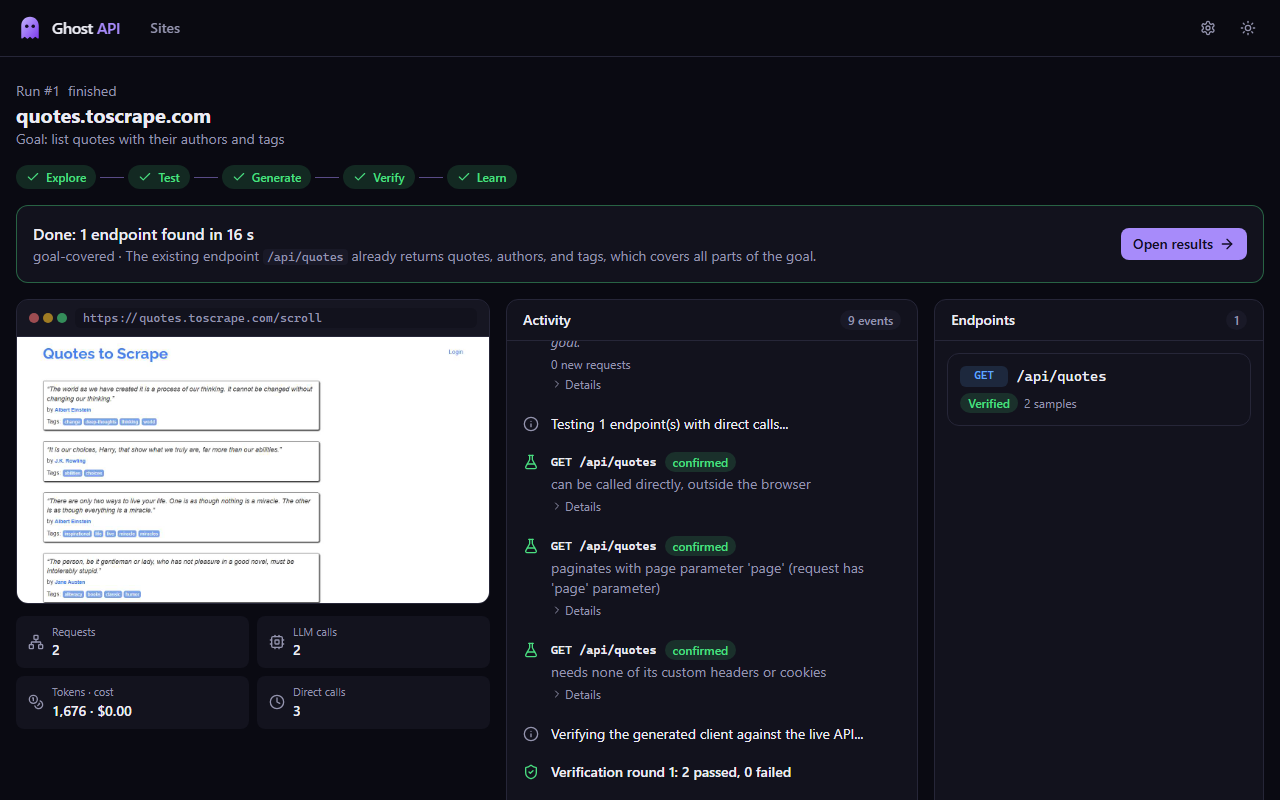Click the '2 samples' text on endpoint card

click(x=1050, y=404)
